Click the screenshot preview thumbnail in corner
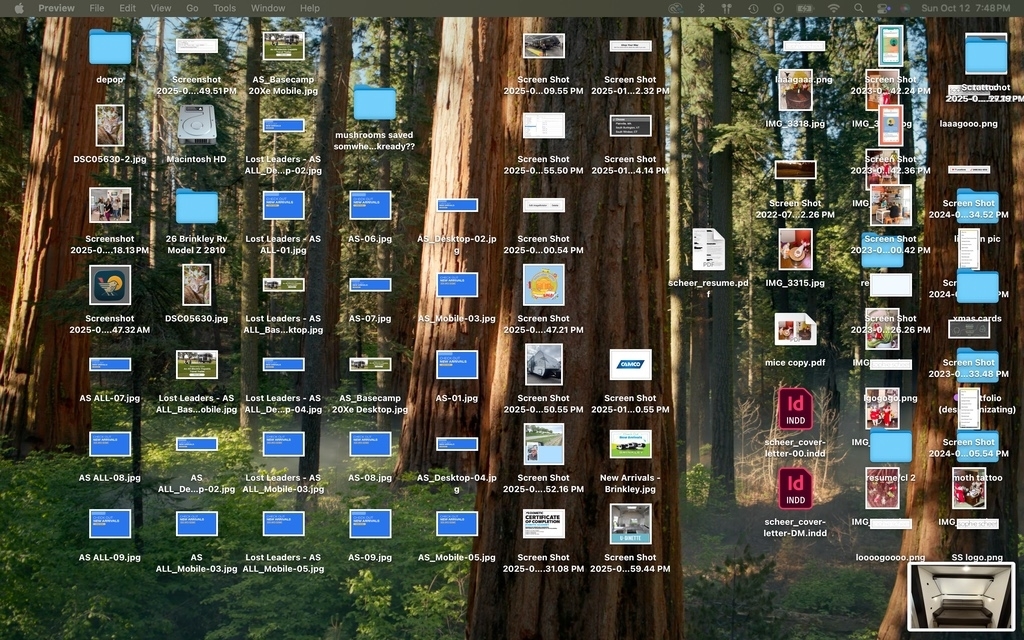The width and height of the screenshot is (1024, 640). (x=960, y=596)
